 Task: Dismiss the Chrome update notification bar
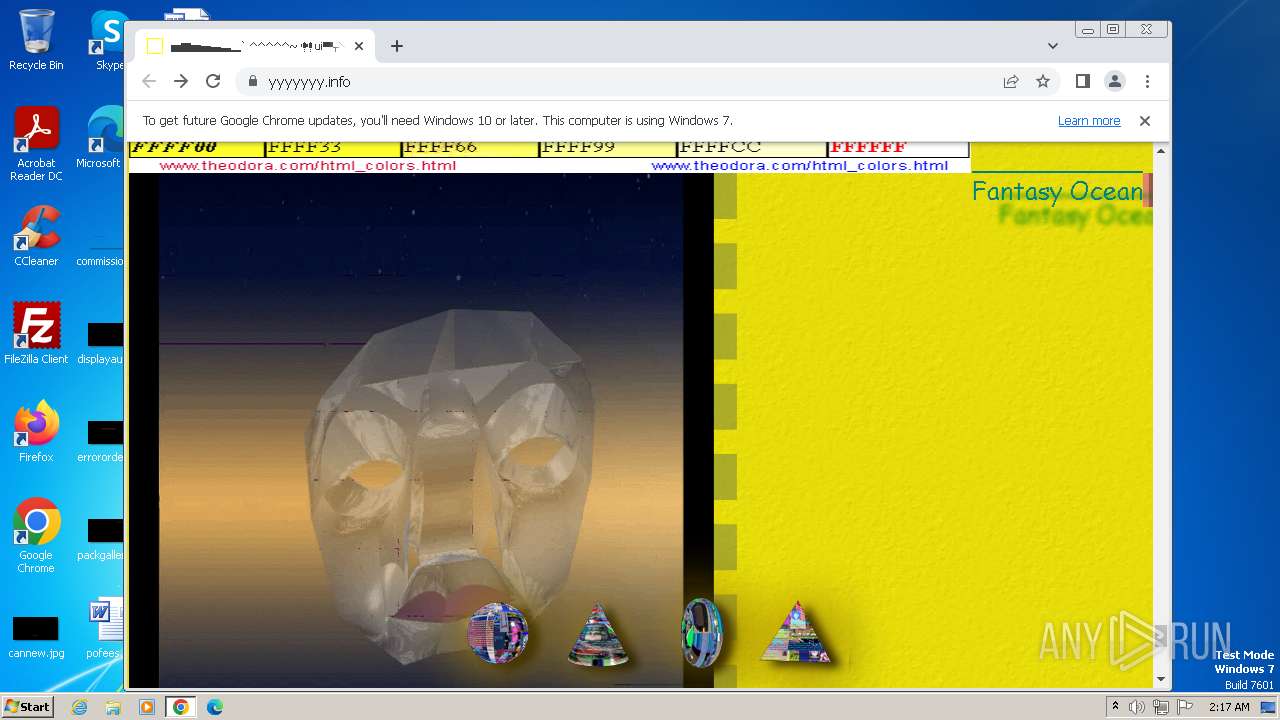click(x=1145, y=121)
